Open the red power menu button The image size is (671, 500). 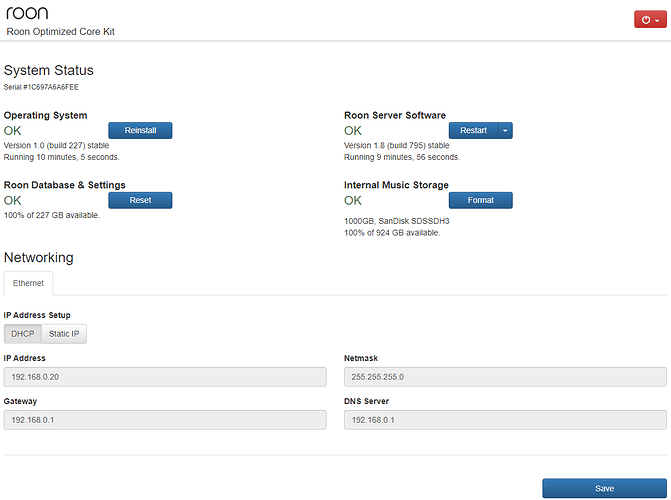click(x=650, y=20)
